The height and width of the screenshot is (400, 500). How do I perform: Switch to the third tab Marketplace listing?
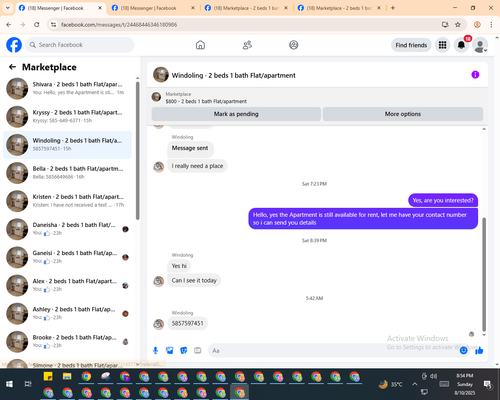coord(246,8)
